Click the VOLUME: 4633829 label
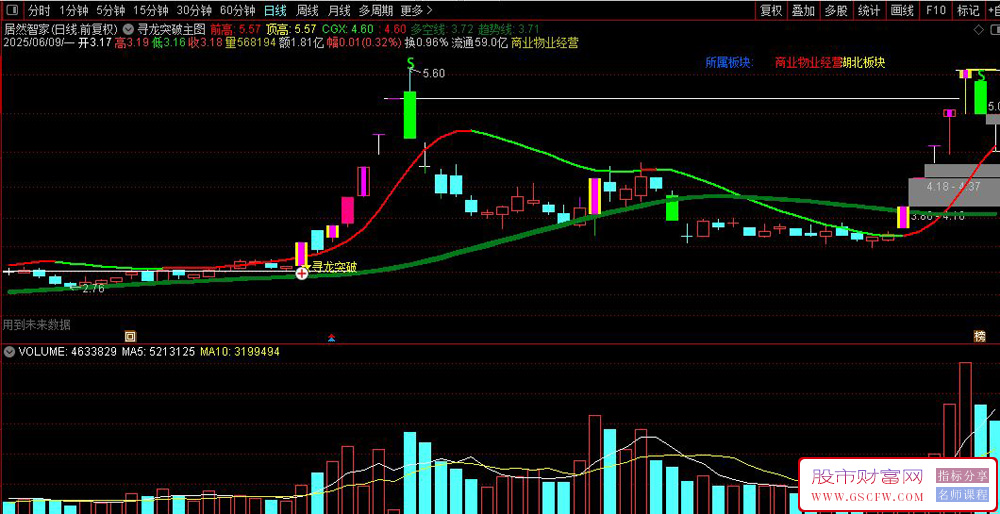This screenshot has height=514, width=1000. pos(66,351)
